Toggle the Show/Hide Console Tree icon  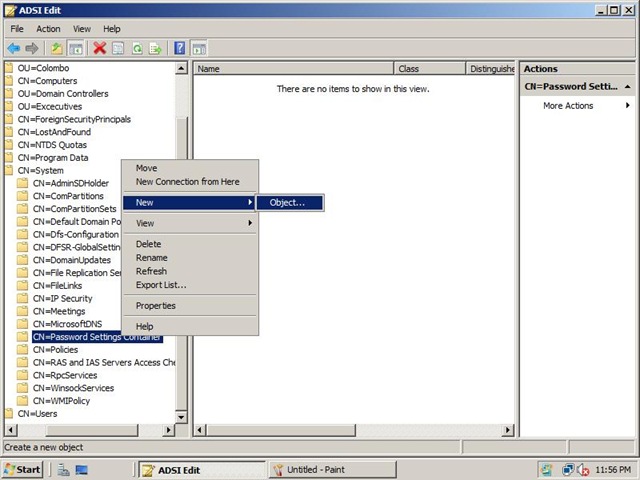pos(76,49)
